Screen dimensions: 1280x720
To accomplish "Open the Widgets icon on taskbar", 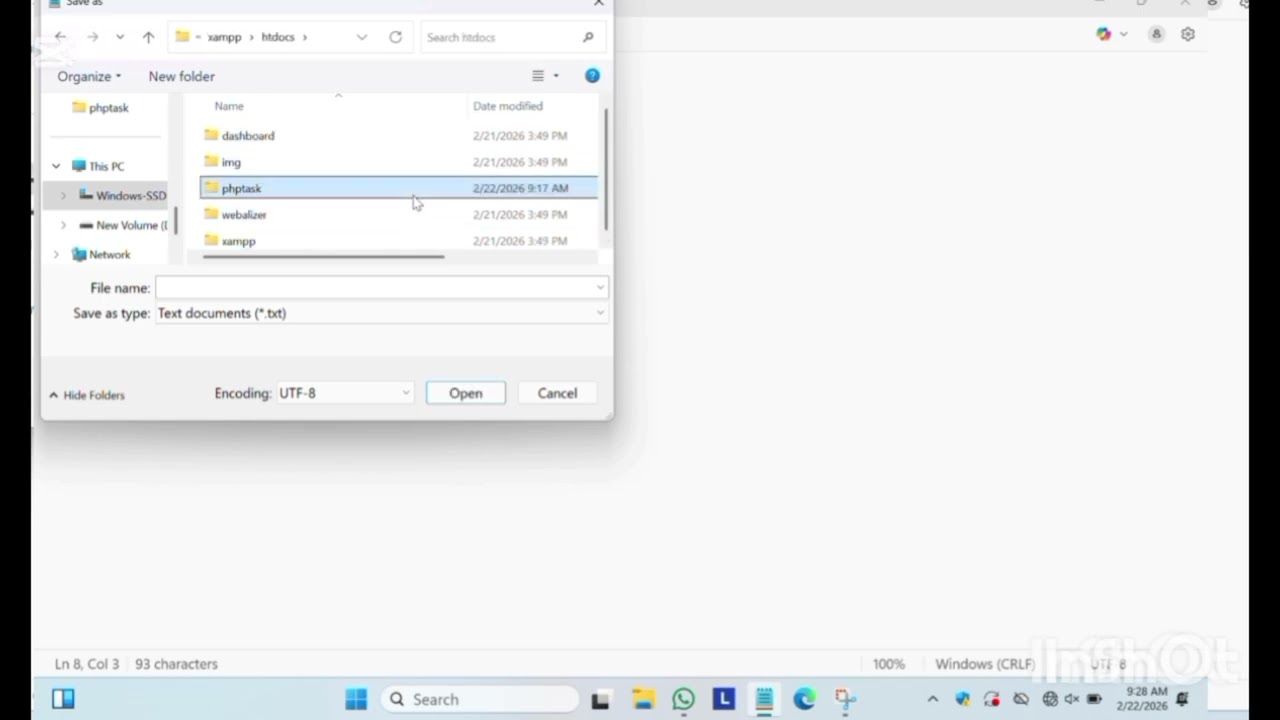I will click(x=63, y=699).
